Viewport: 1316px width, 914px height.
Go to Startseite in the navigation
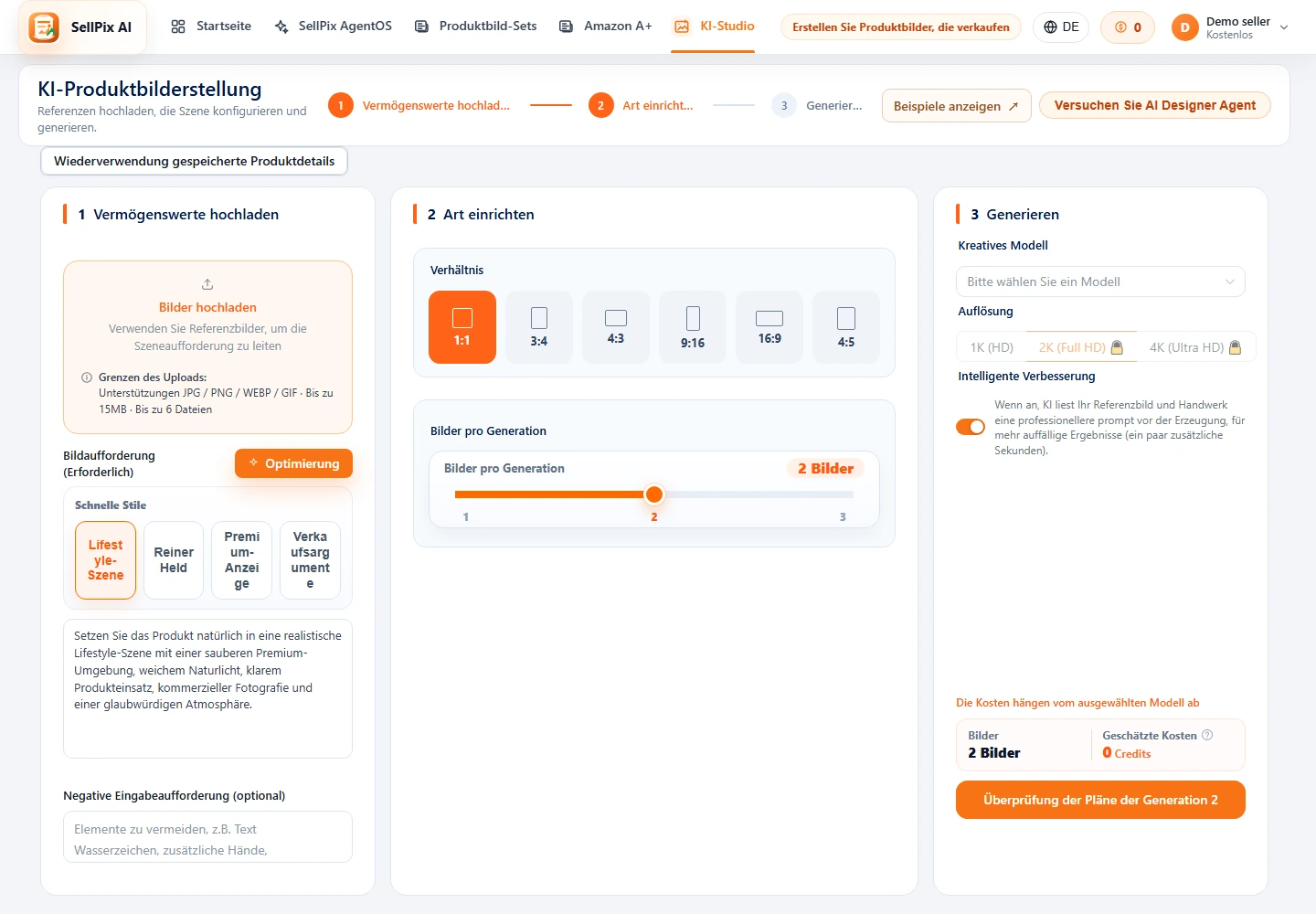pos(211,27)
